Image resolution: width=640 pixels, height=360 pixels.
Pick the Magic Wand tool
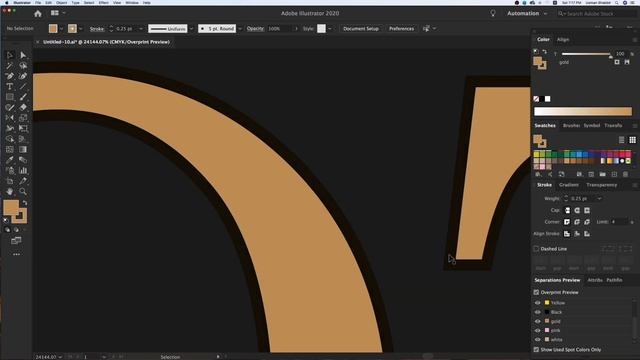10,66
